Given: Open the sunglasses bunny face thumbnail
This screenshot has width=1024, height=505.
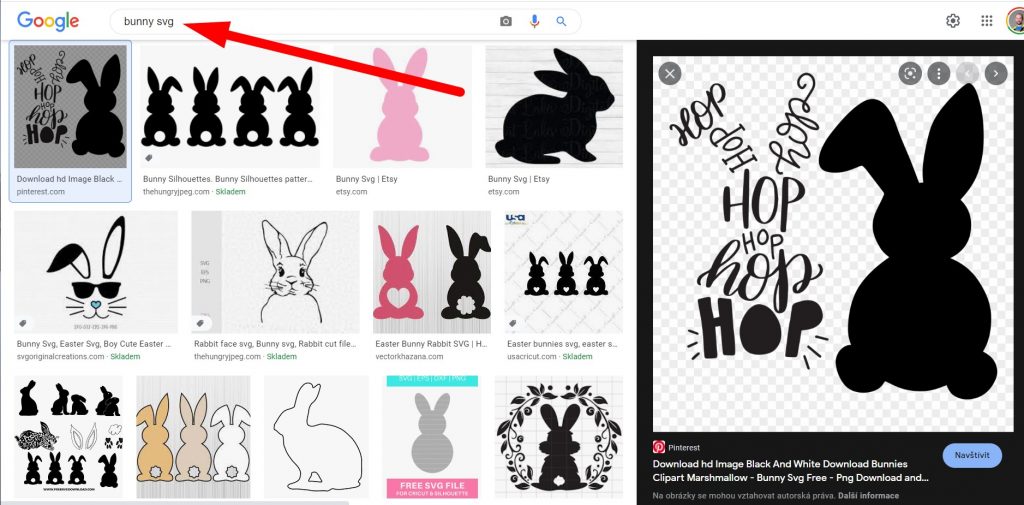Looking at the screenshot, I should click(98, 271).
